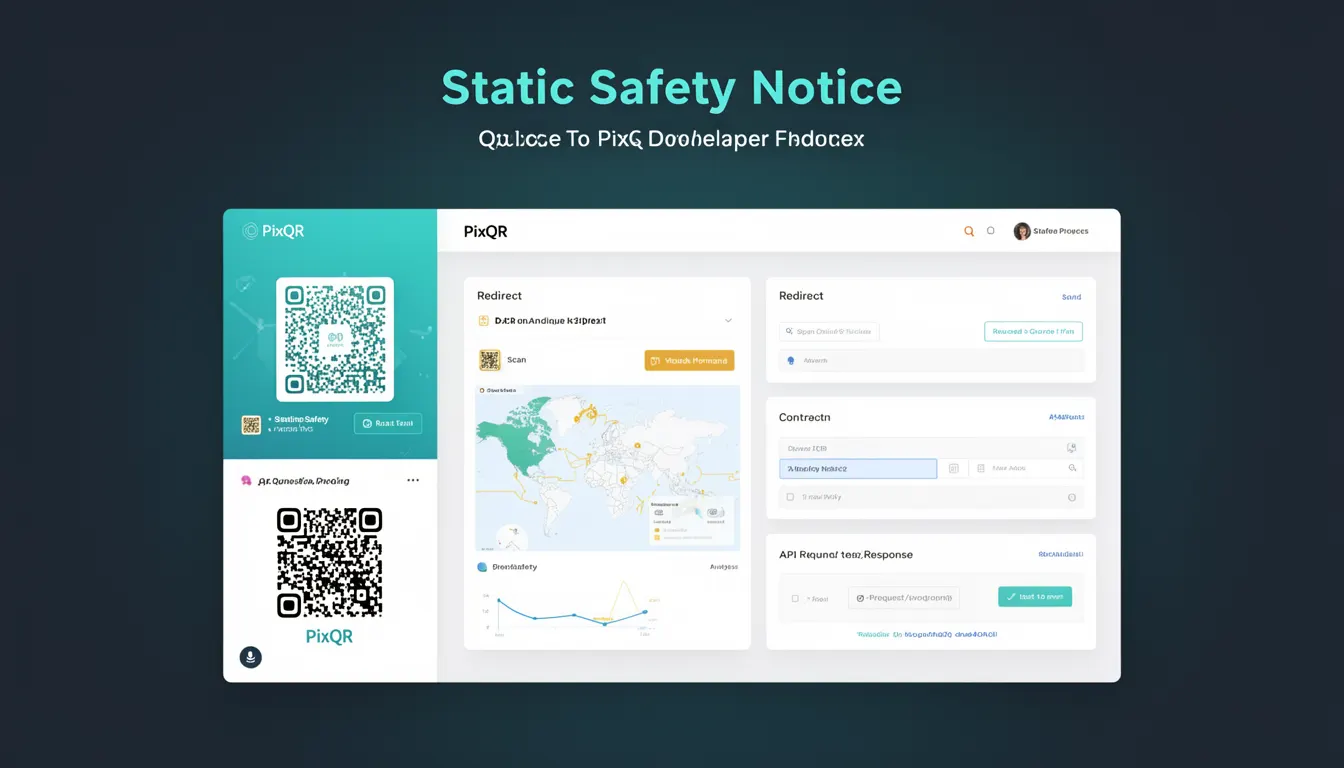Click the pink icon beside AI Question heading
Screen dimensions: 1344x768
[x=246, y=481]
